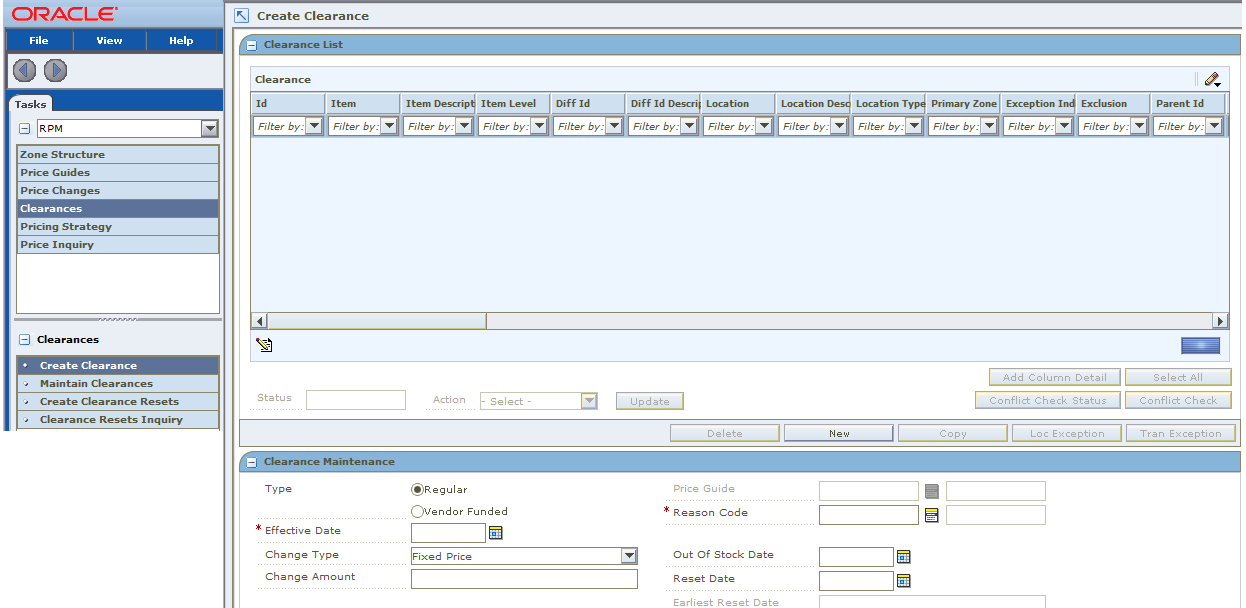
Task: Click the back navigation arrow icon
Action: (23, 70)
